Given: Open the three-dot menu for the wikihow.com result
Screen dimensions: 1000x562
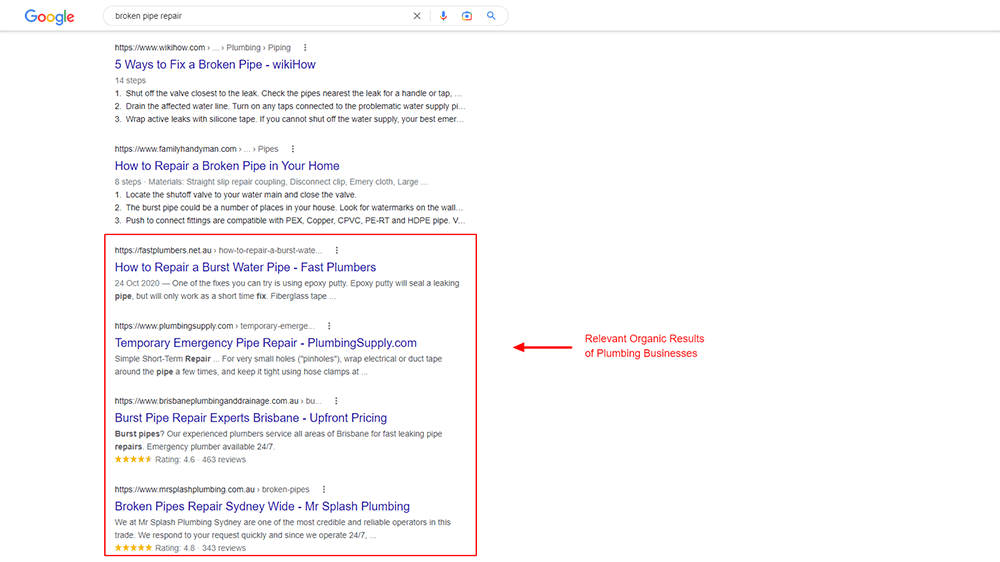Looking at the screenshot, I should coord(305,48).
